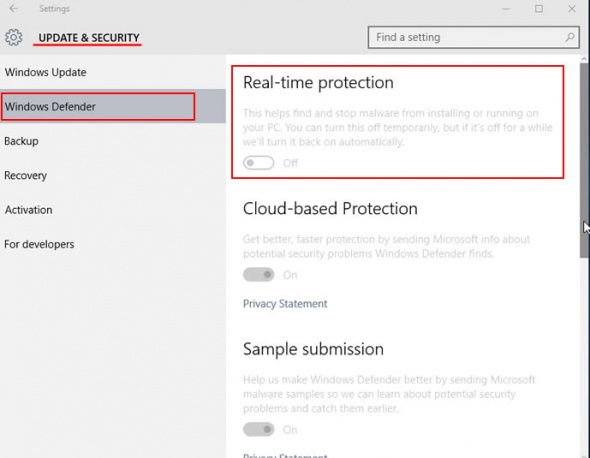The width and height of the screenshot is (590, 458).
Task: Click the back arrow in the title bar
Action: tap(14, 8)
